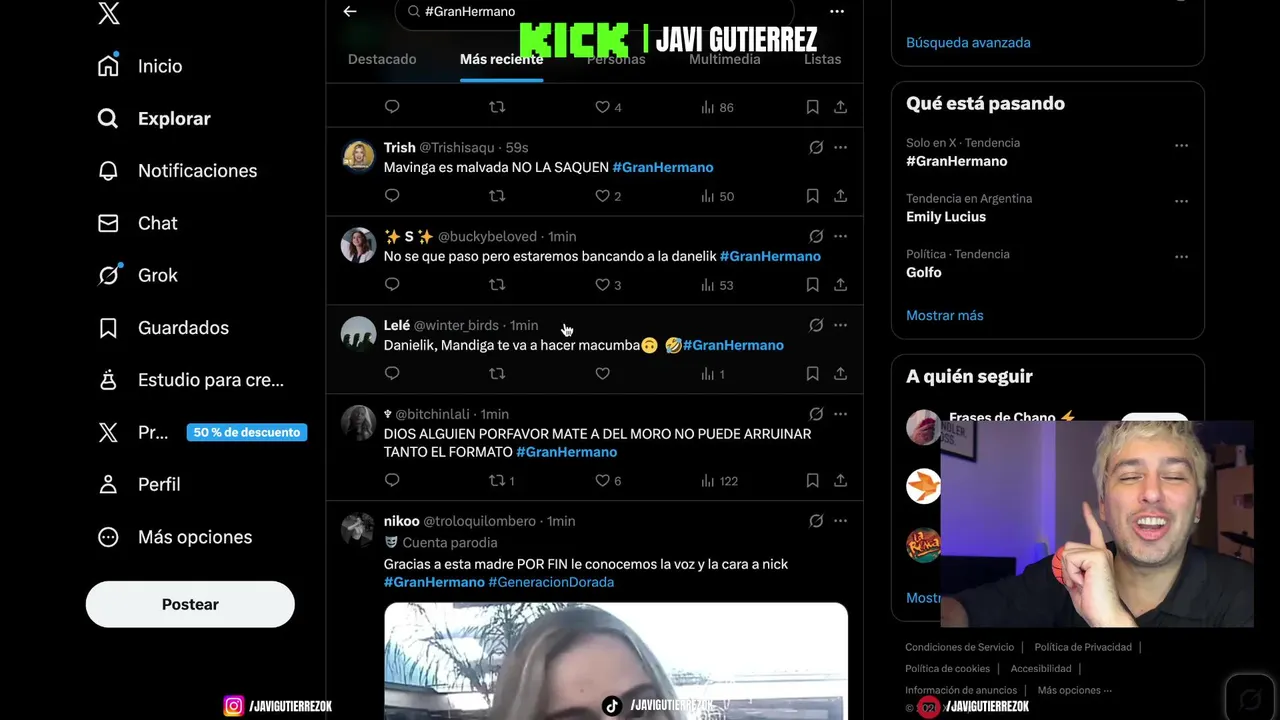Open options for #GranHermano trend
Viewport: 1280px width, 720px height.
(1181, 145)
